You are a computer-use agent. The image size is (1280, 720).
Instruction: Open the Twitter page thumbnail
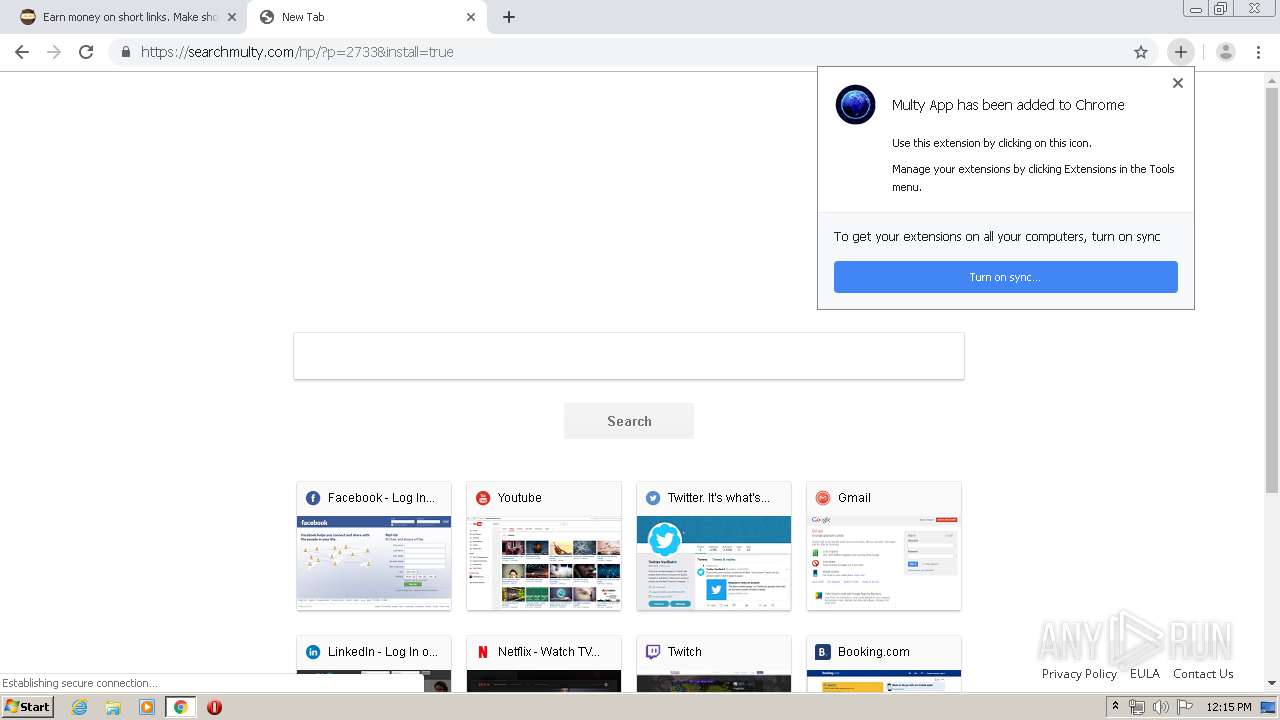[714, 562]
